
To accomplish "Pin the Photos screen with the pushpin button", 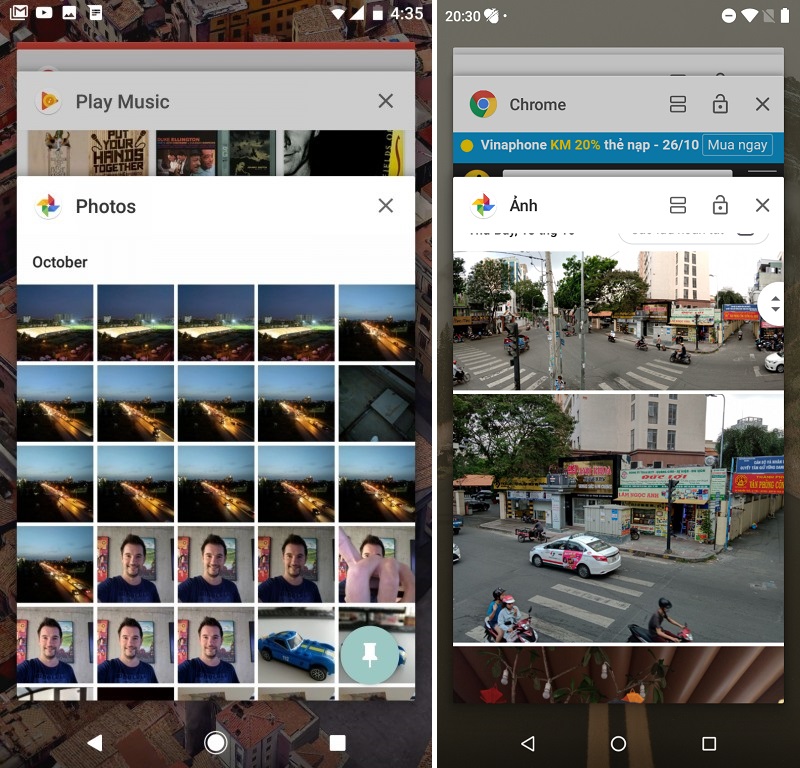I will [370, 655].
